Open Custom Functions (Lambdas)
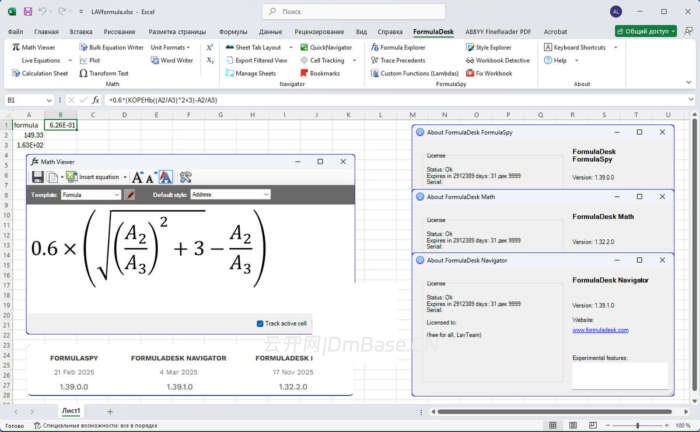 [x=415, y=73]
